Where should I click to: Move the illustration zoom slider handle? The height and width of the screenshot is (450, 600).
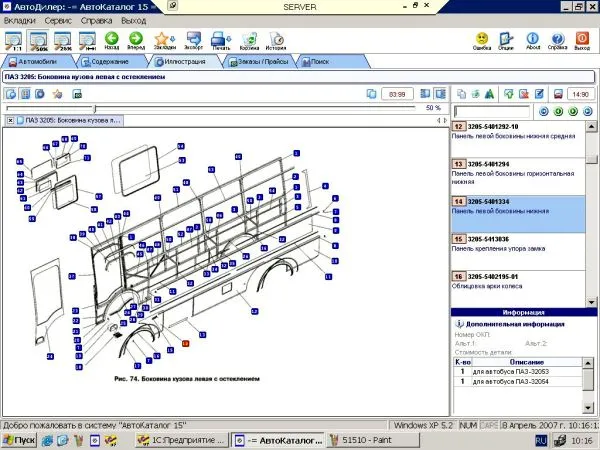(95, 109)
